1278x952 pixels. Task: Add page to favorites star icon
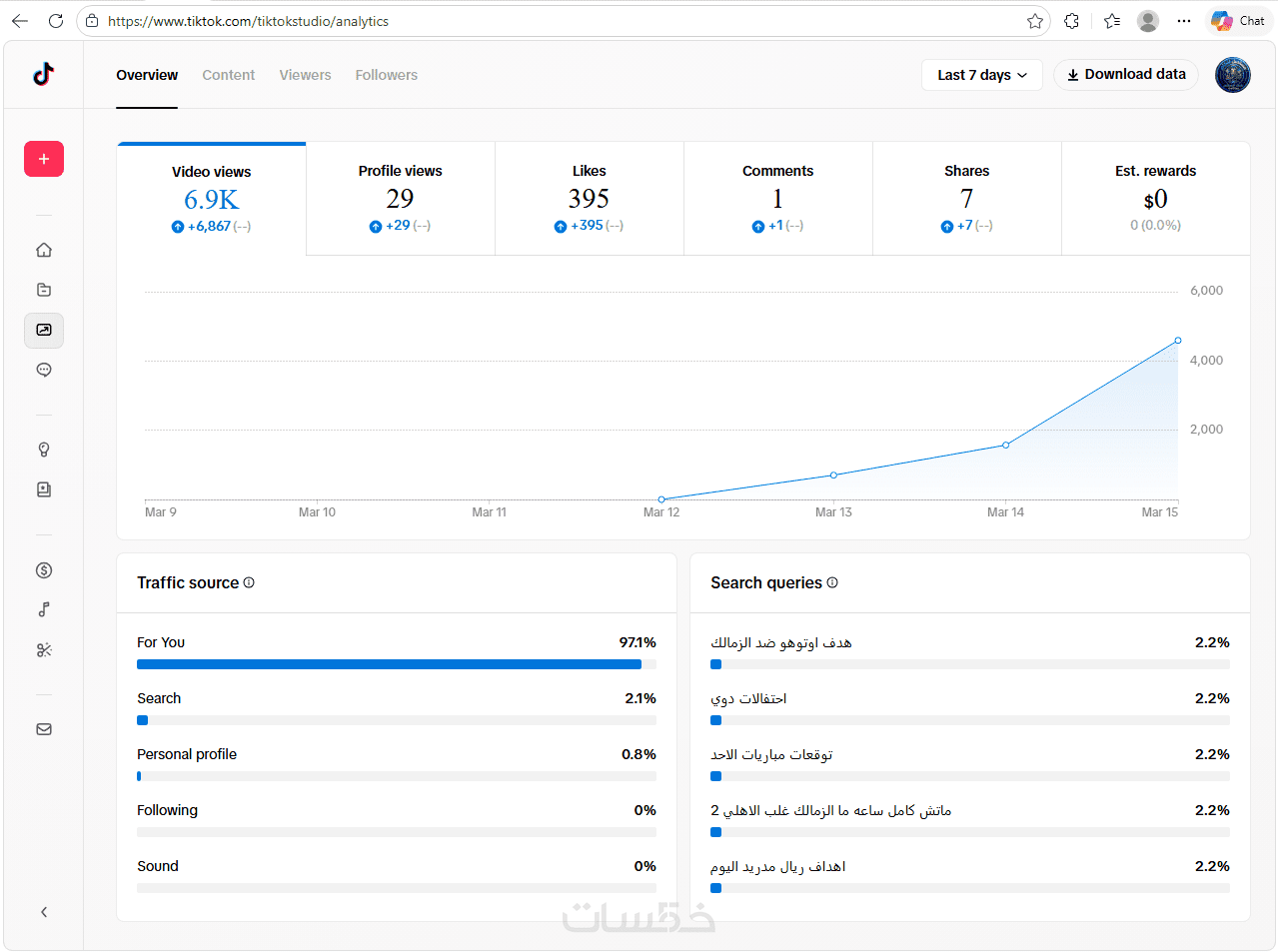pos(1035,21)
